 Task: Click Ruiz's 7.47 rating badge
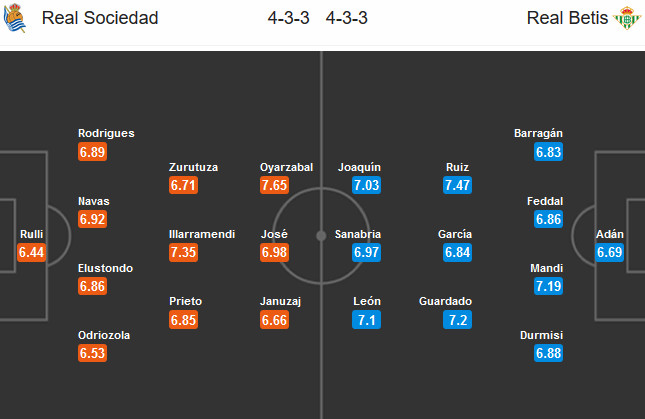tap(457, 185)
